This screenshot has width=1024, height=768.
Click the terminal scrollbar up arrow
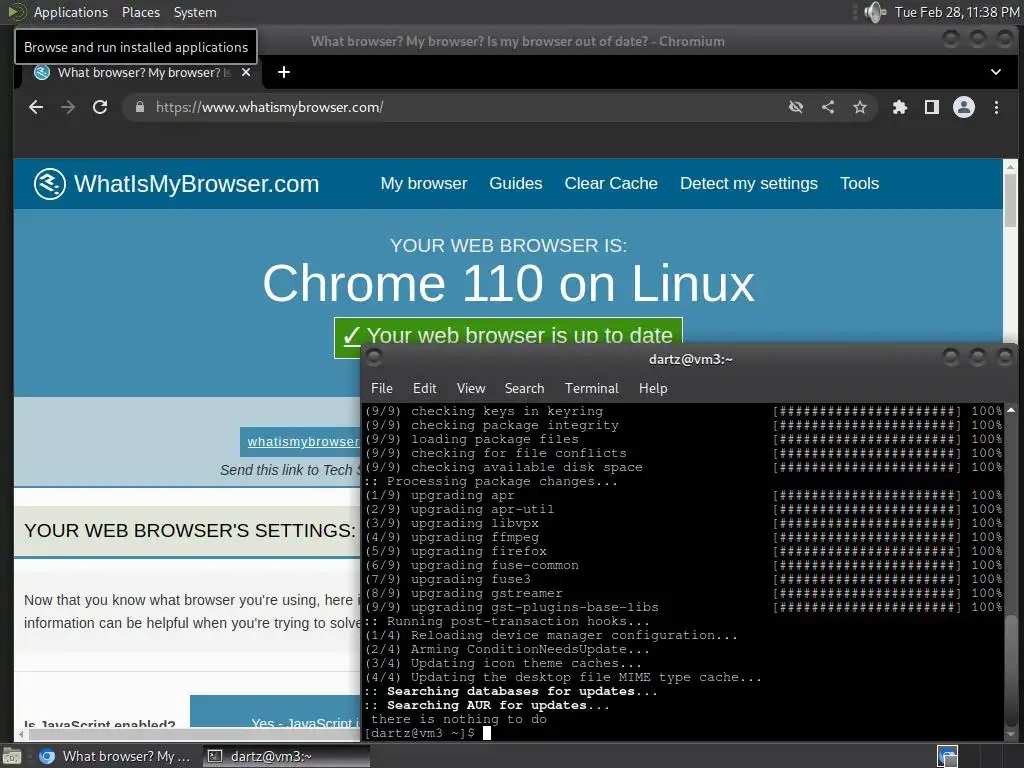(1010, 410)
